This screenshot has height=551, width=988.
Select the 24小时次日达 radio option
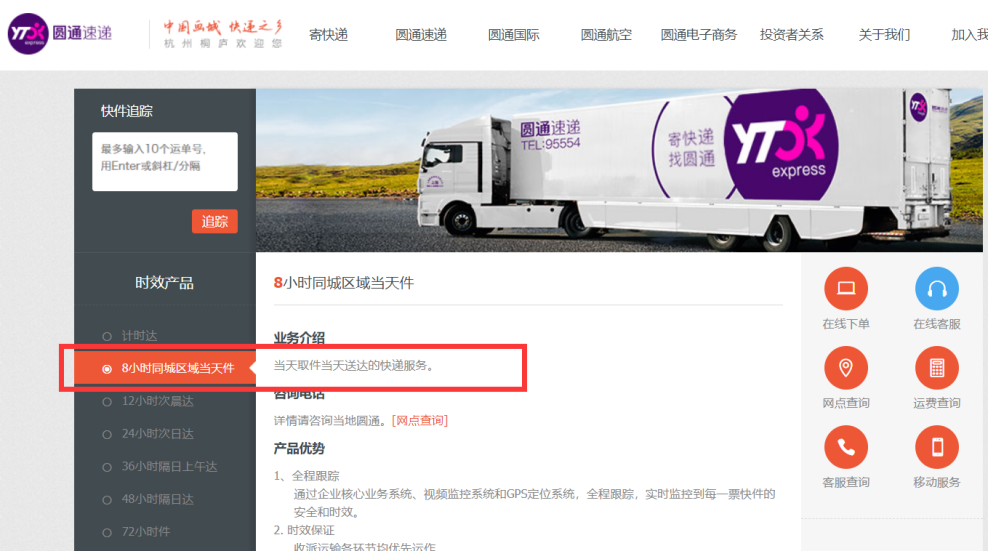tap(107, 434)
